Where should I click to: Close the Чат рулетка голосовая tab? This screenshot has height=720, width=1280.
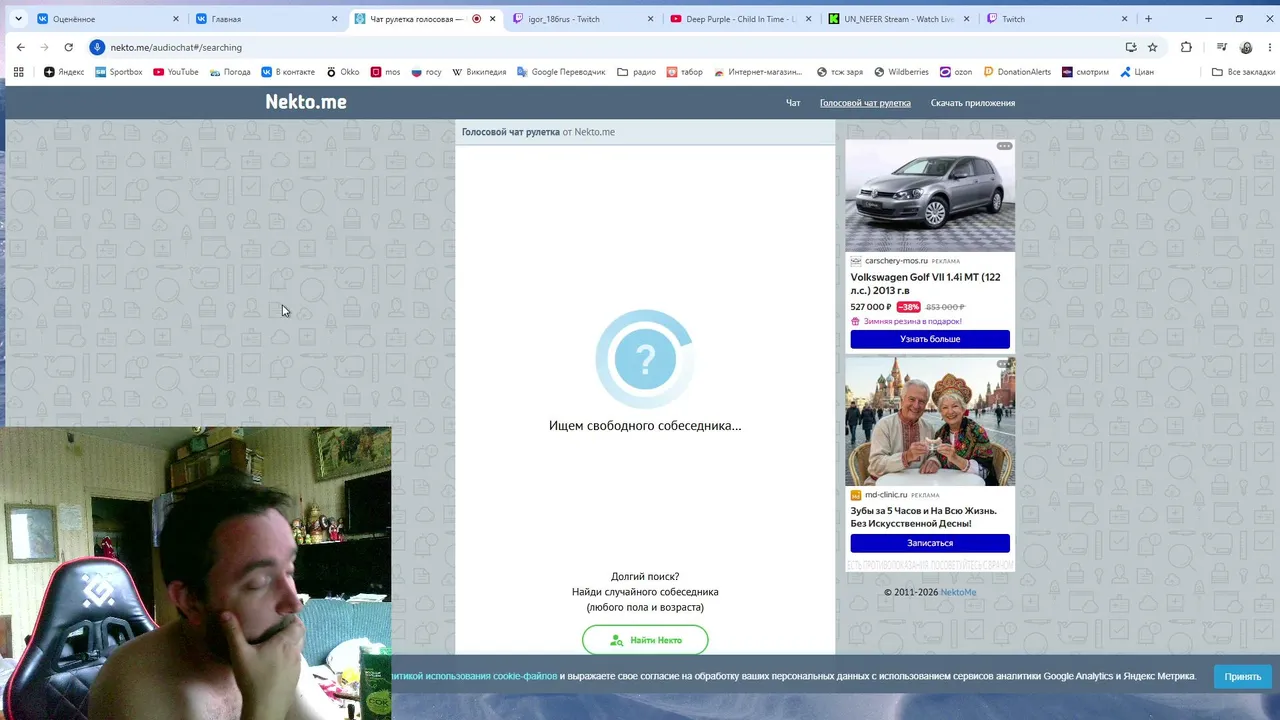[x=492, y=19]
